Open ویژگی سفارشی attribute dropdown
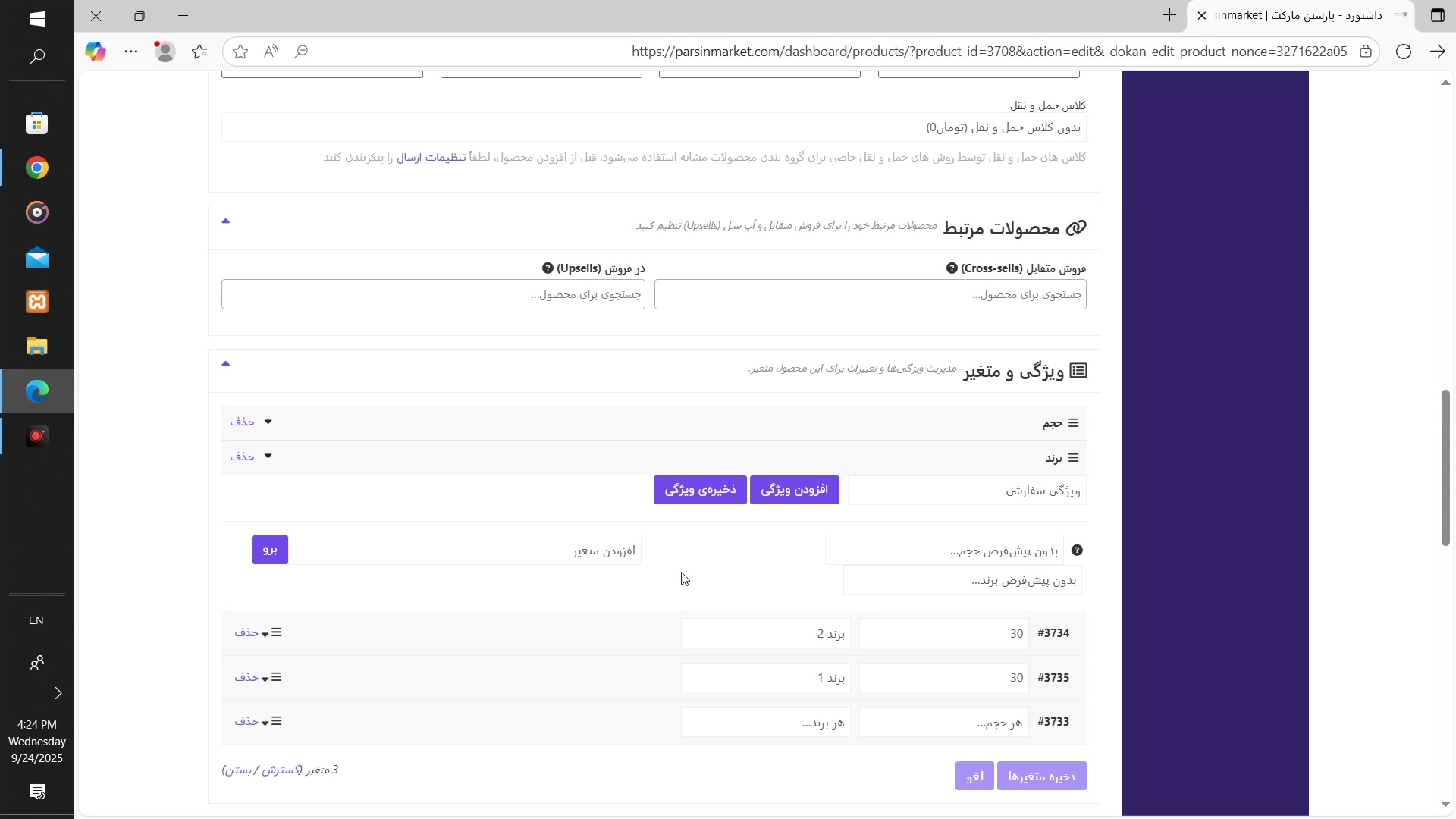The width and height of the screenshot is (1456, 819). click(x=966, y=491)
